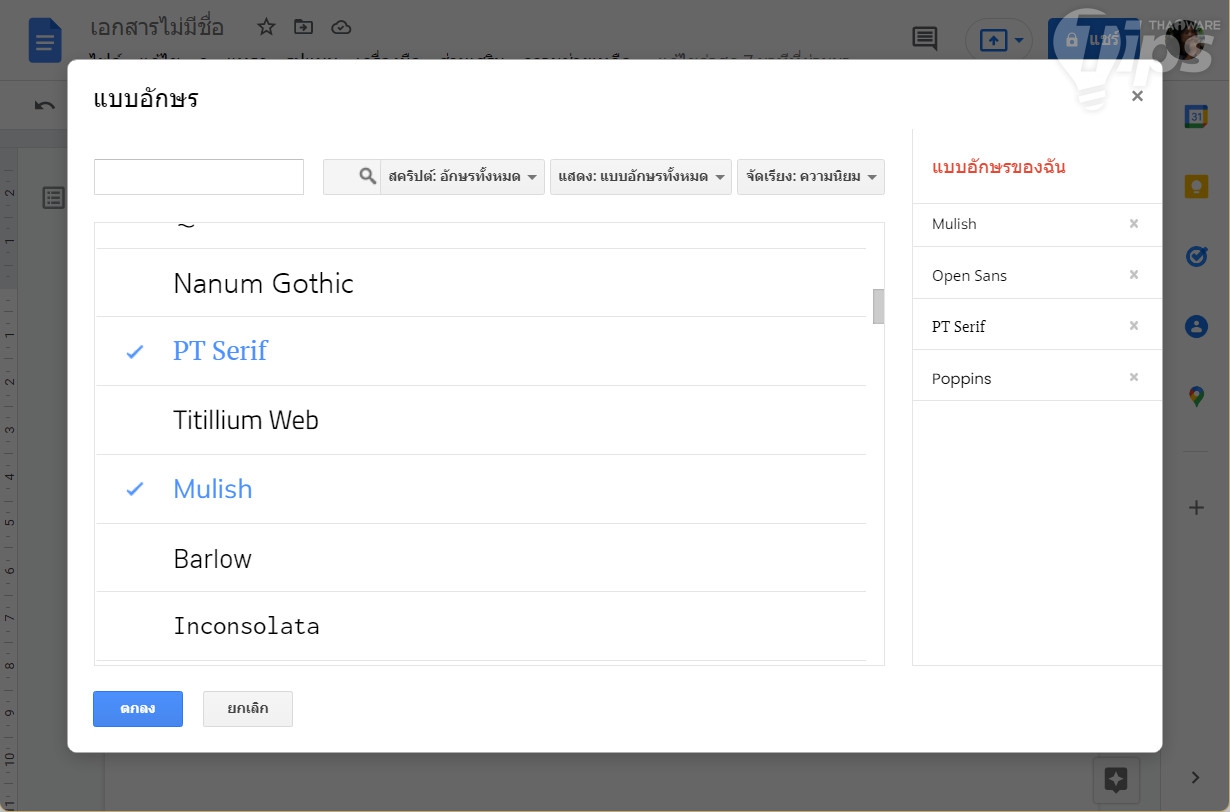Open Google Maps side panel icon

point(1196,396)
